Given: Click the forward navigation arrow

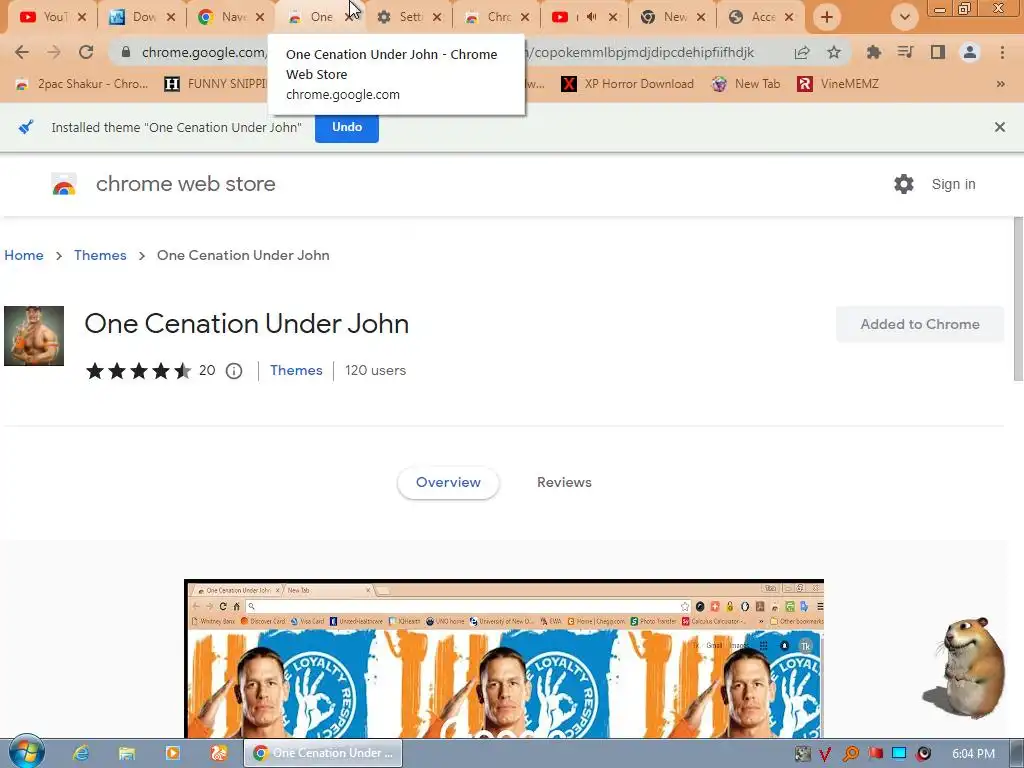Looking at the screenshot, I should click(x=54, y=52).
